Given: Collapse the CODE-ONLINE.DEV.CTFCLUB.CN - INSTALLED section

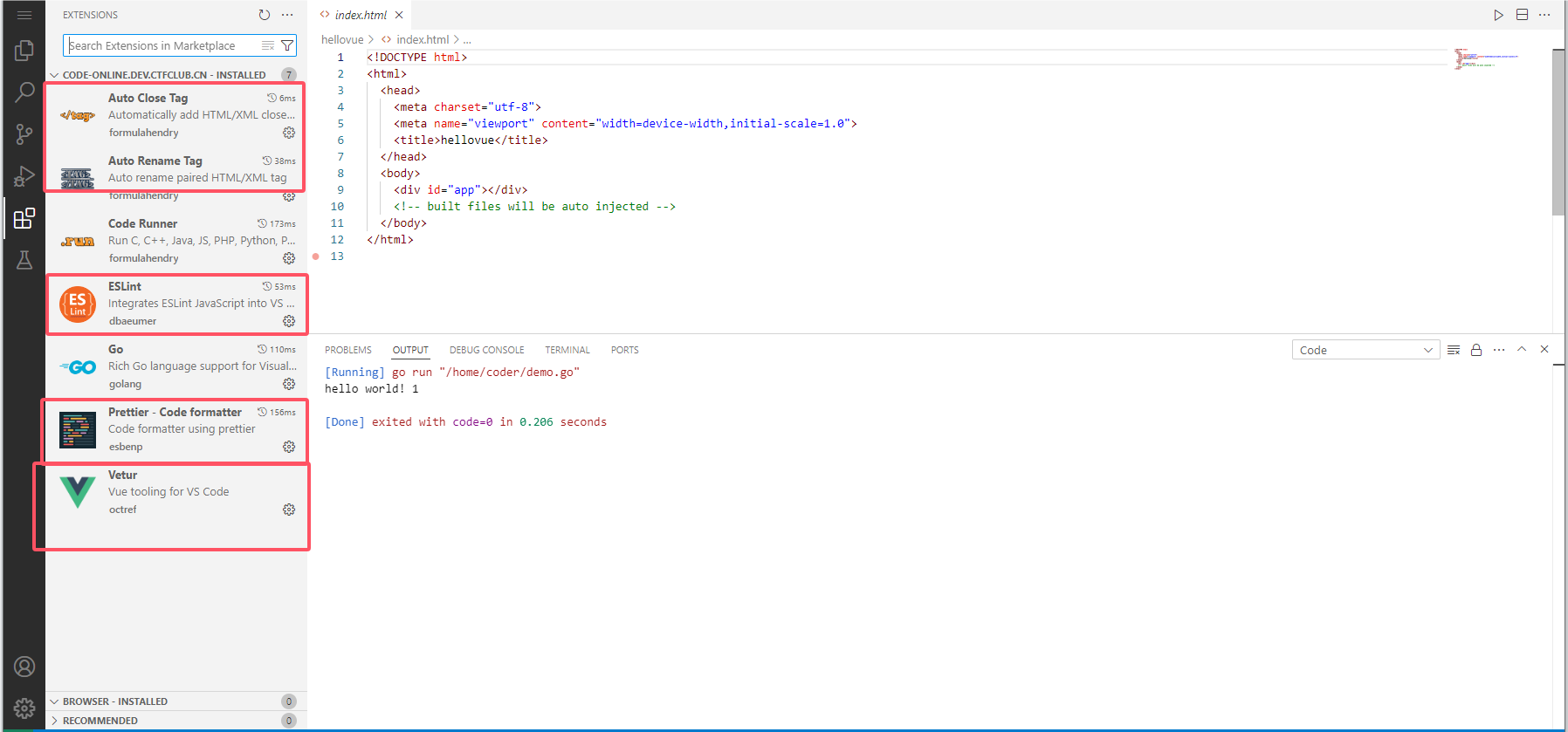Looking at the screenshot, I should pyautogui.click(x=164, y=75).
